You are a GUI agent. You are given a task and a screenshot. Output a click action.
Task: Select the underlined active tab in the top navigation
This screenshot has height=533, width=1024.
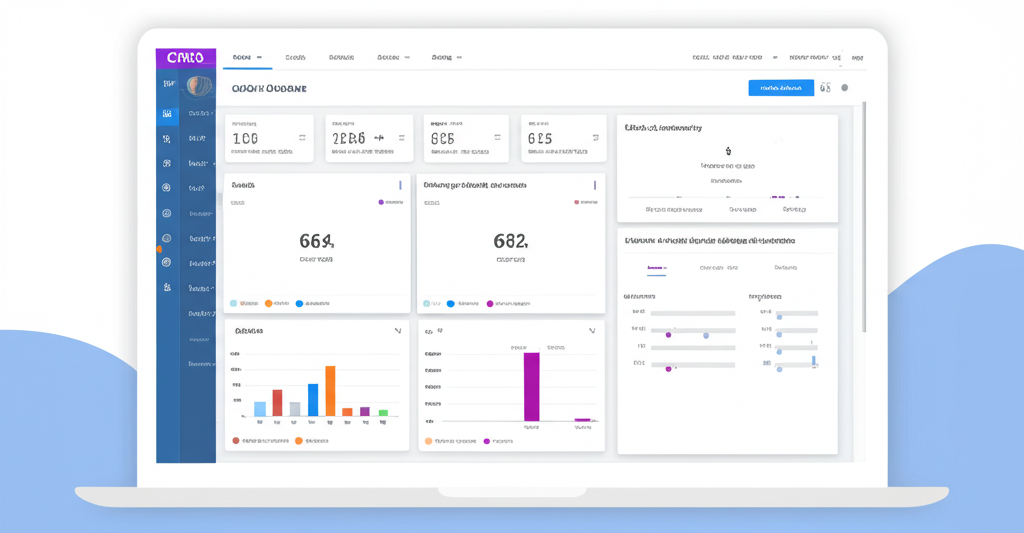point(247,58)
